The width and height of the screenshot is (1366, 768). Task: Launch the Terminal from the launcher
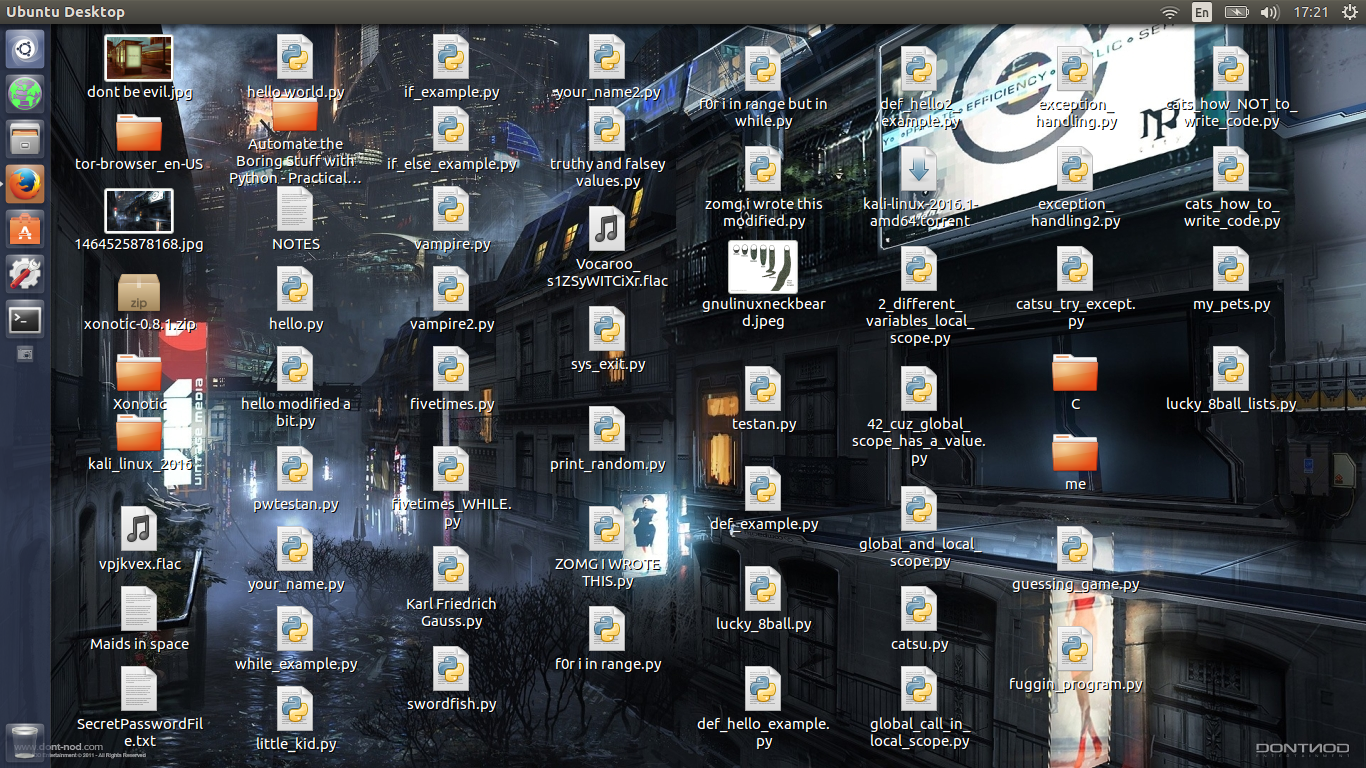coord(25,320)
